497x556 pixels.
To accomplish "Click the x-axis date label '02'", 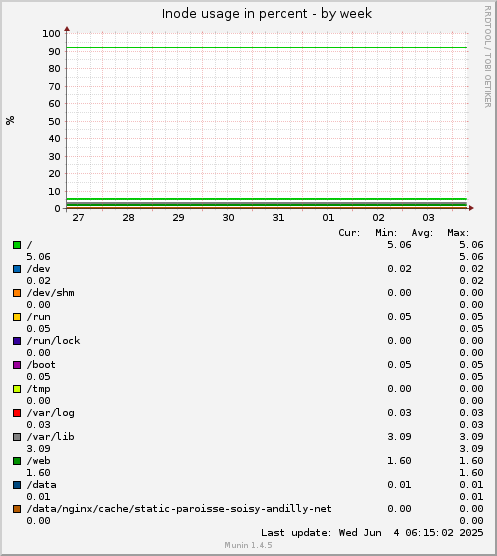I will point(378,218).
